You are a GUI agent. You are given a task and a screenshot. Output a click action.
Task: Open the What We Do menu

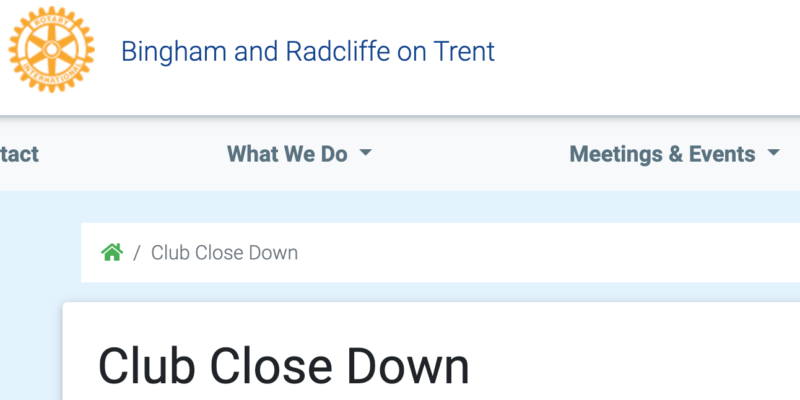(x=299, y=154)
